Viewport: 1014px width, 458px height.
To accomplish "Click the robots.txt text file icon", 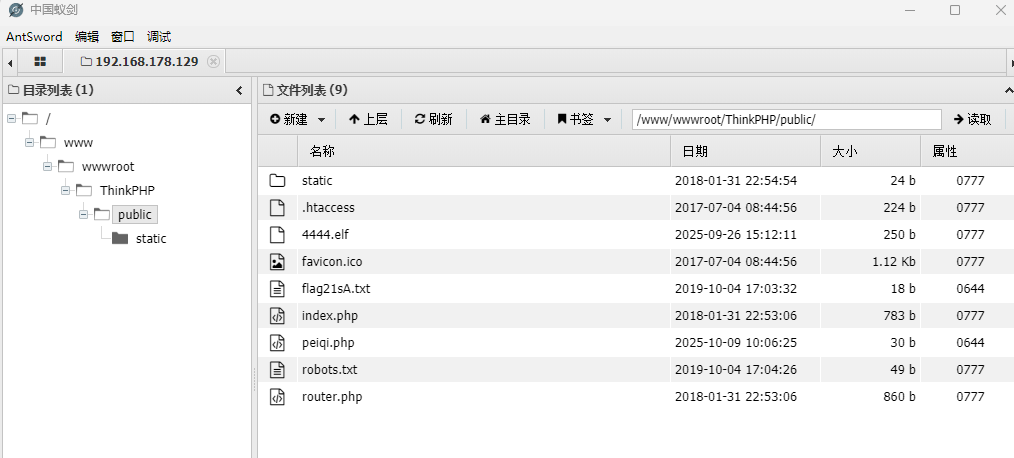I will 277,369.
